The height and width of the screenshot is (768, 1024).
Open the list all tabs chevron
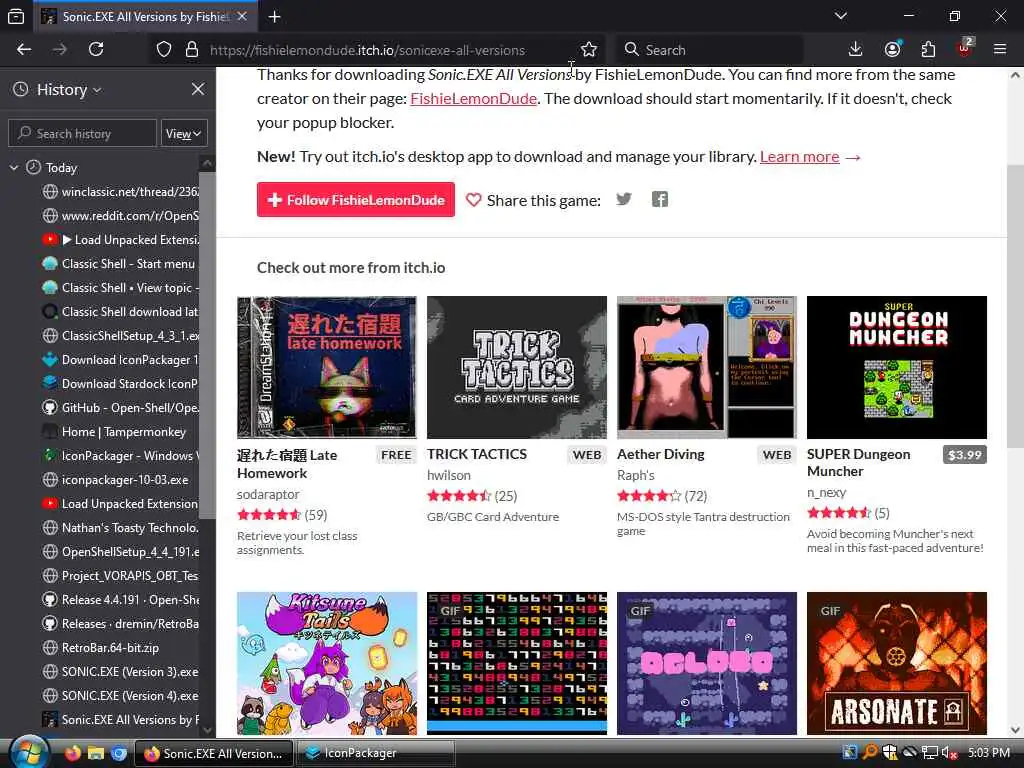click(840, 16)
